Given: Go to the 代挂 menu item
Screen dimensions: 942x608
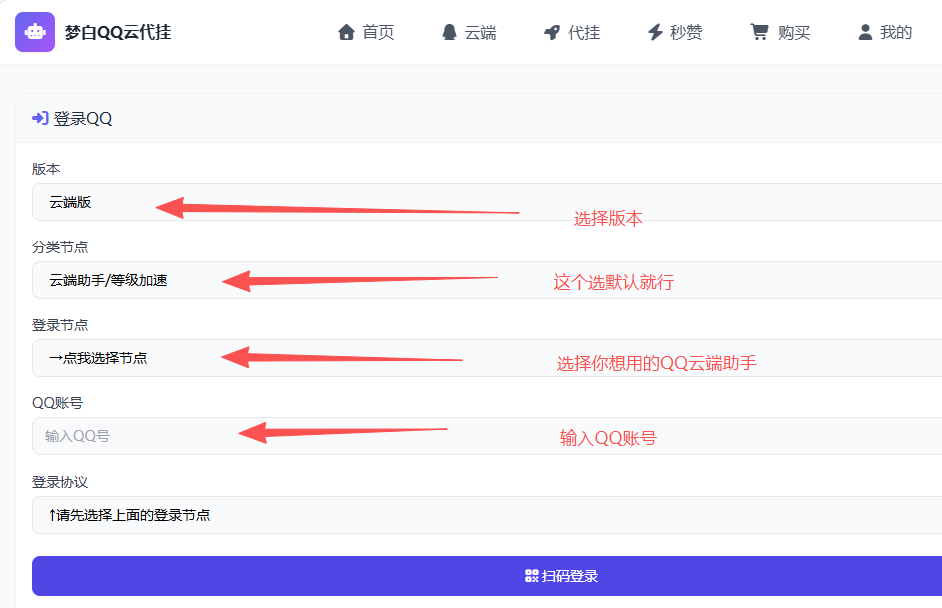Looking at the screenshot, I should (x=584, y=32).
